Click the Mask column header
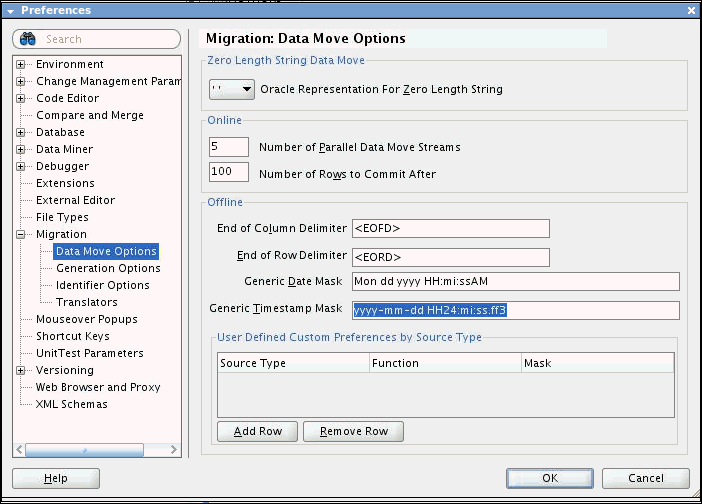The height and width of the screenshot is (504, 702). click(598, 363)
